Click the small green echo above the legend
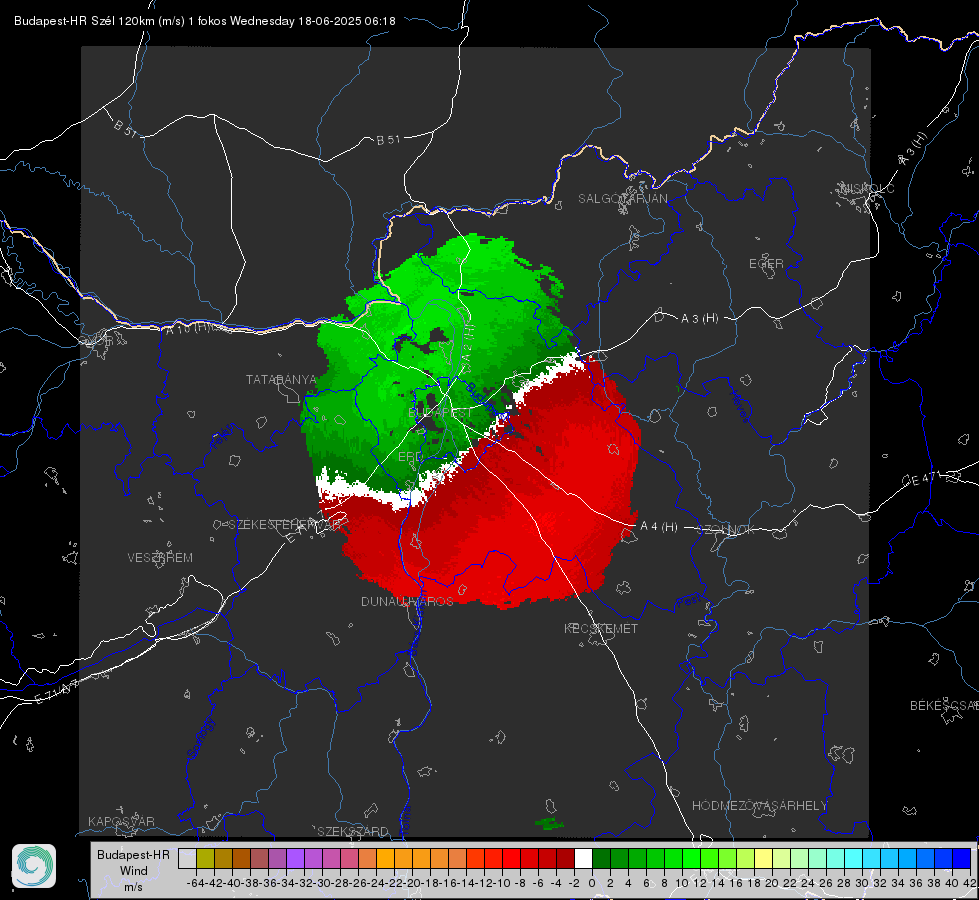Image resolution: width=979 pixels, height=900 pixels. pyautogui.click(x=549, y=824)
